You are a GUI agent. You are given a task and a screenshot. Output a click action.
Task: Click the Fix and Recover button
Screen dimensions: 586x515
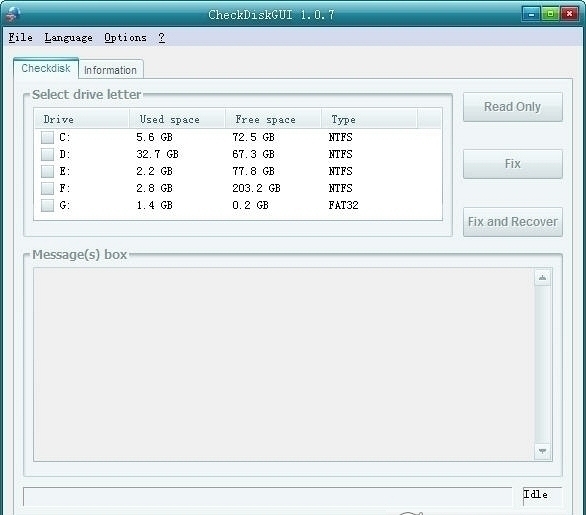513,222
